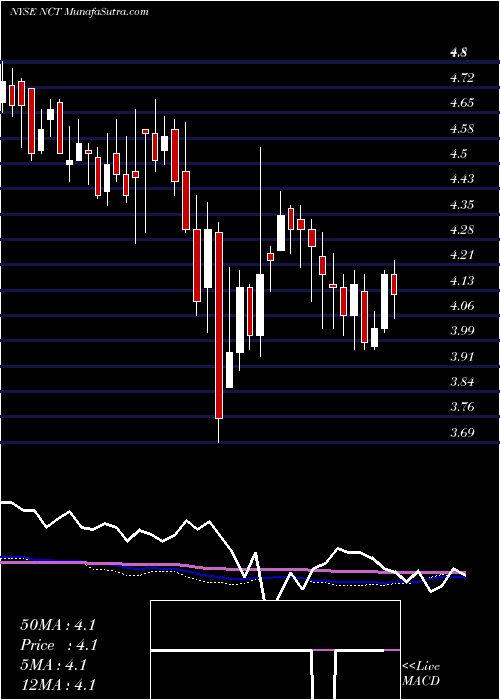Select the 3.91 price axis label
500x700 pixels.
click(462, 357)
